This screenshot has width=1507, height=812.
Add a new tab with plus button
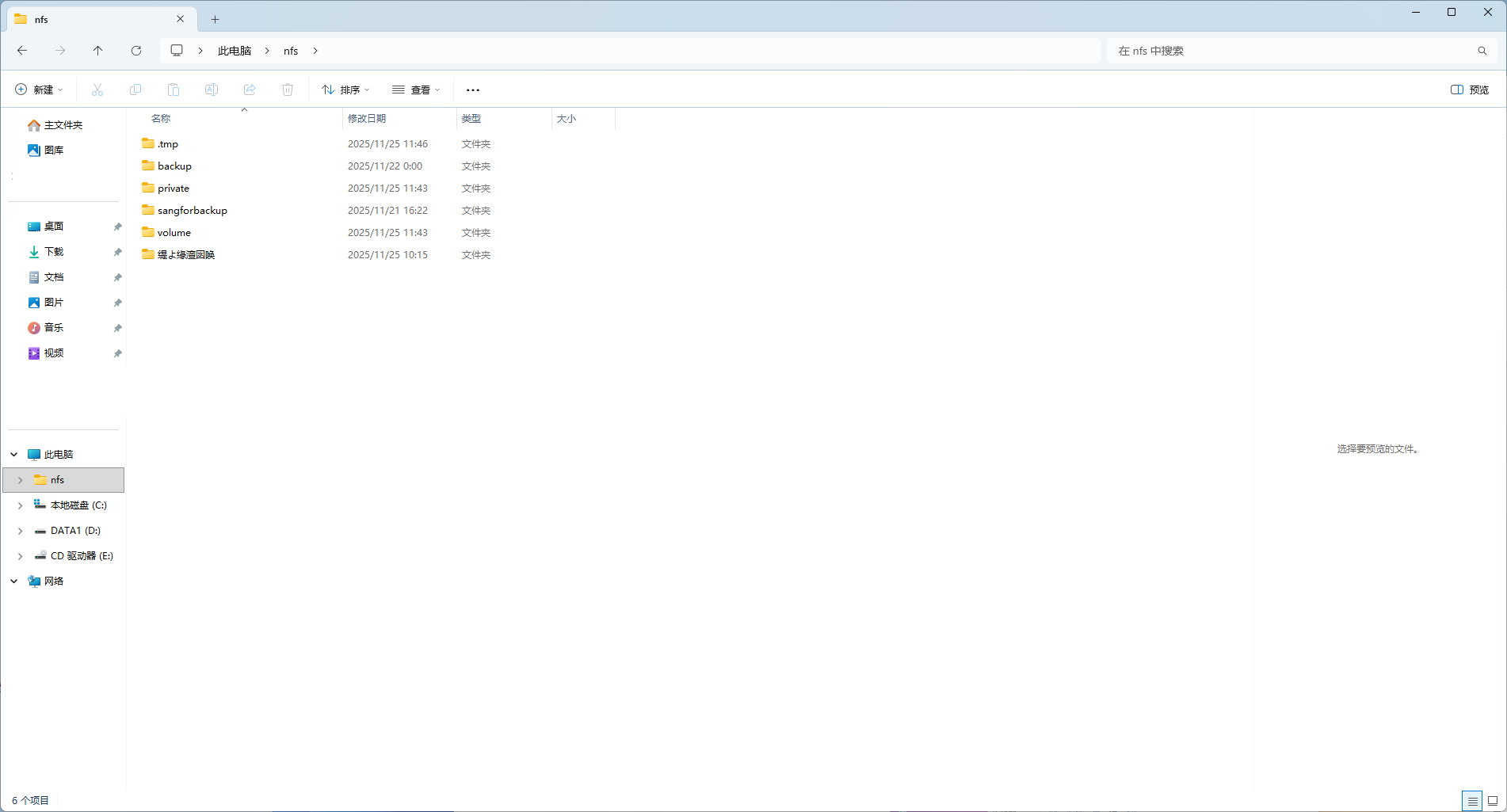(216, 19)
